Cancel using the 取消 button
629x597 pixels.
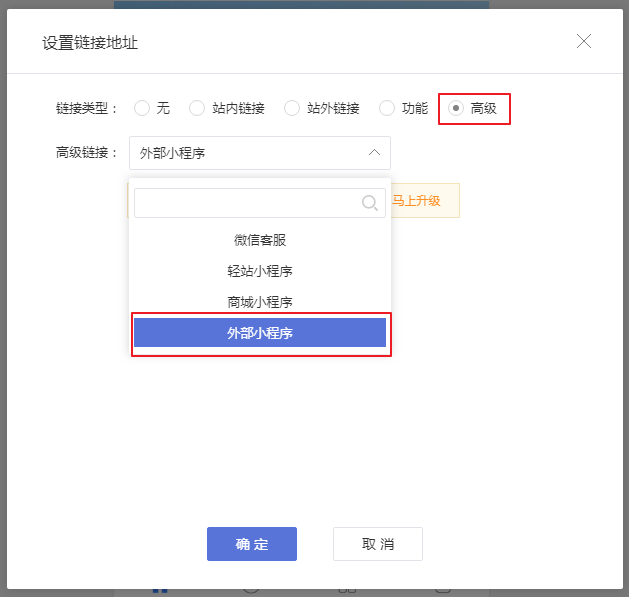(x=378, y=544)
